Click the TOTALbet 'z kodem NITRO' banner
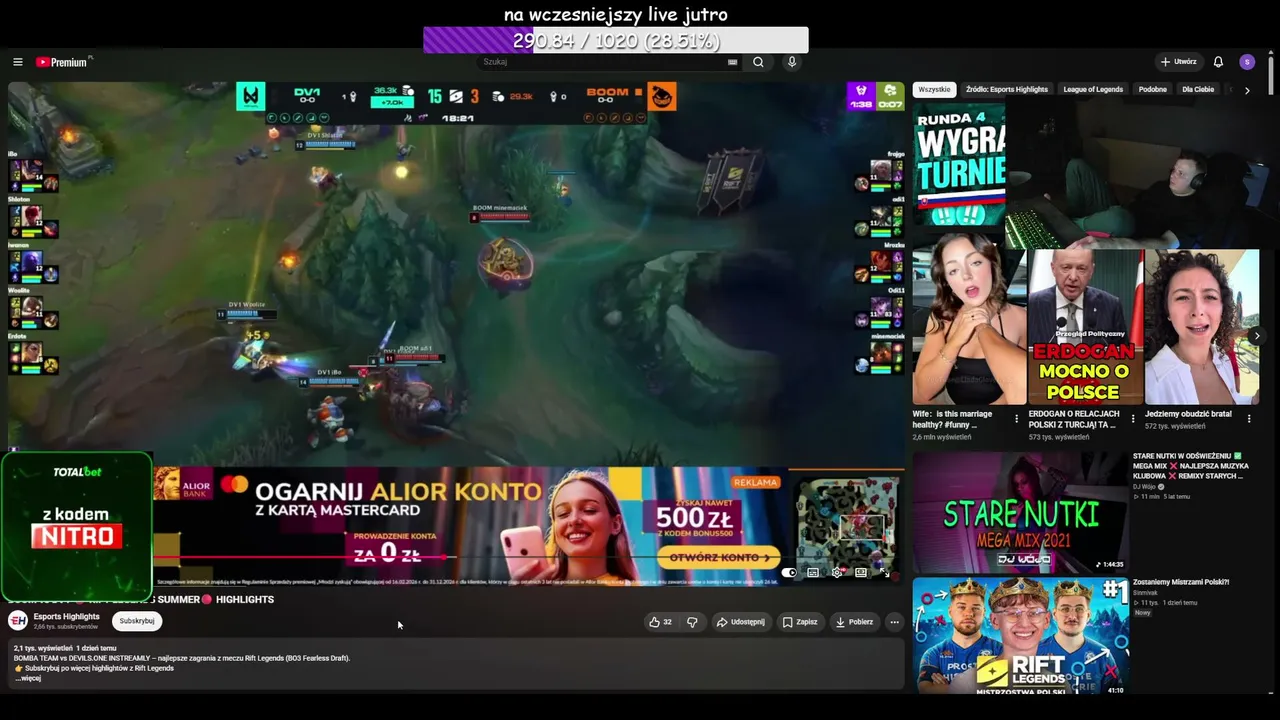This screenshot has height=720, width=1280. (x=76, y=526)
